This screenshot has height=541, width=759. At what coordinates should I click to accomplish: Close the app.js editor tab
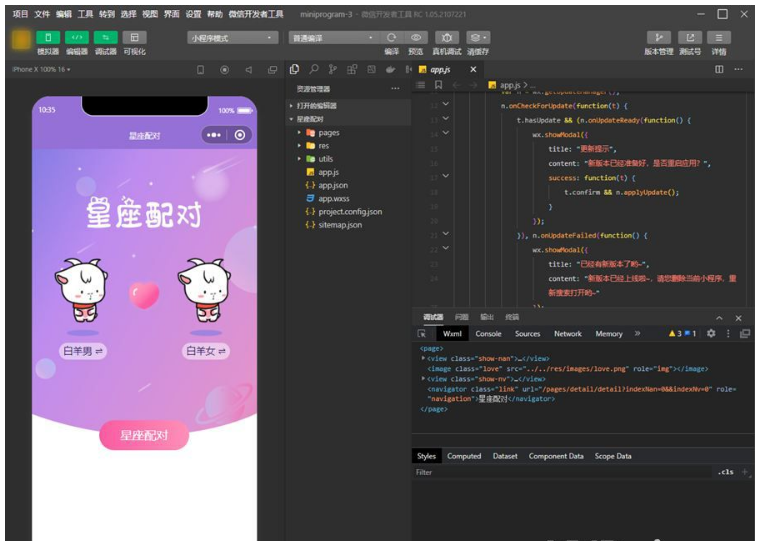[473, 70]
